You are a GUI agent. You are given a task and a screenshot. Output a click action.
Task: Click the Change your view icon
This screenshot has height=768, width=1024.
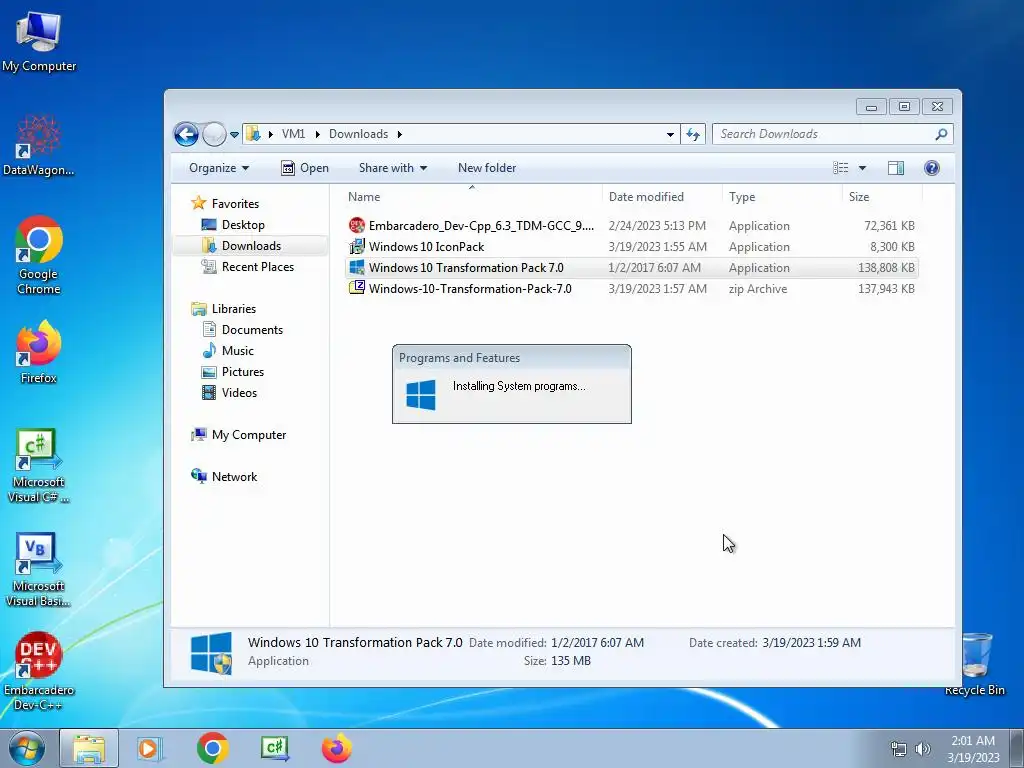point(841,168)
